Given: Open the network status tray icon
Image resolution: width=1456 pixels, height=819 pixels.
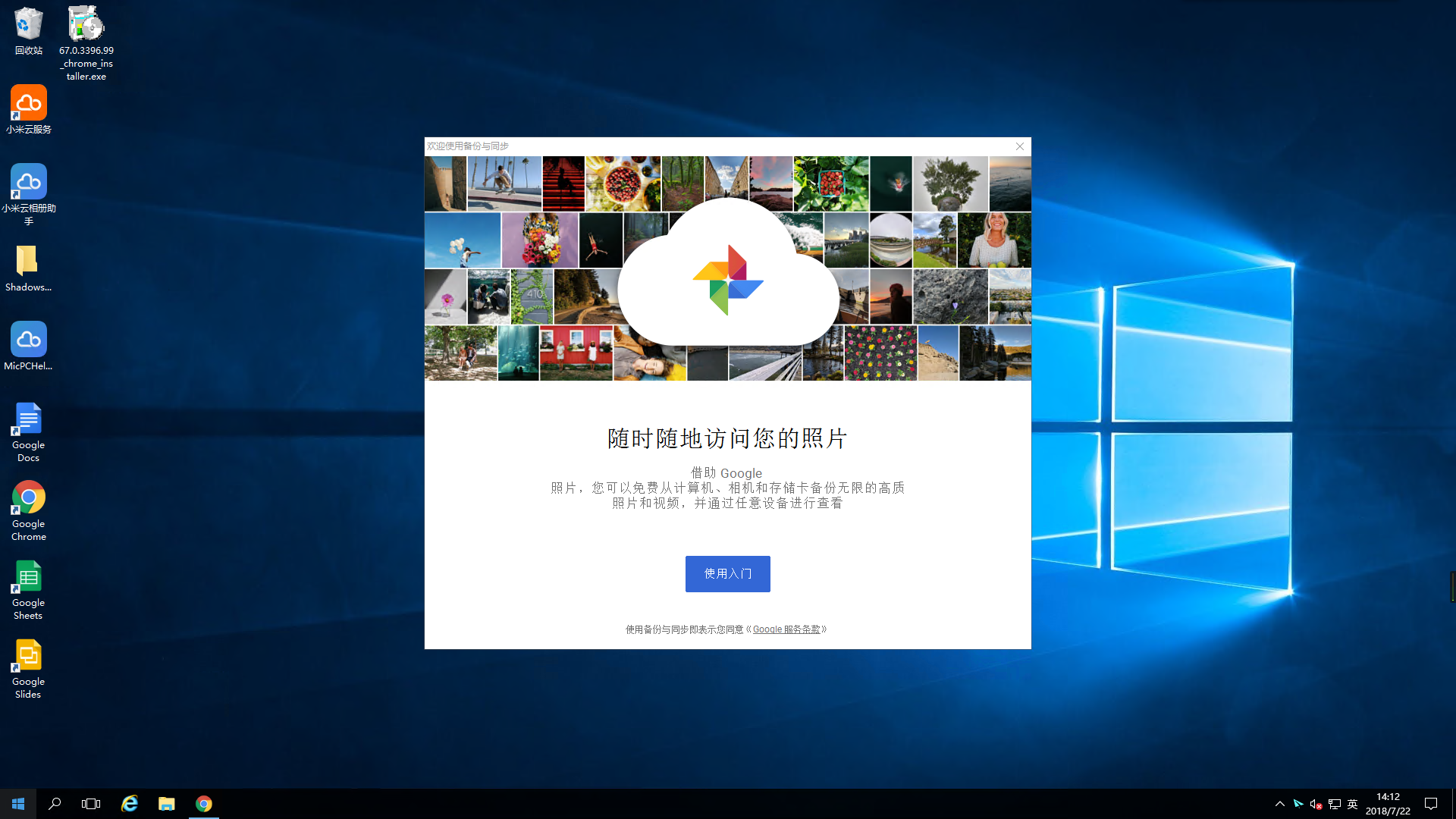Looking at the screenshot, I should point(1334,804).
